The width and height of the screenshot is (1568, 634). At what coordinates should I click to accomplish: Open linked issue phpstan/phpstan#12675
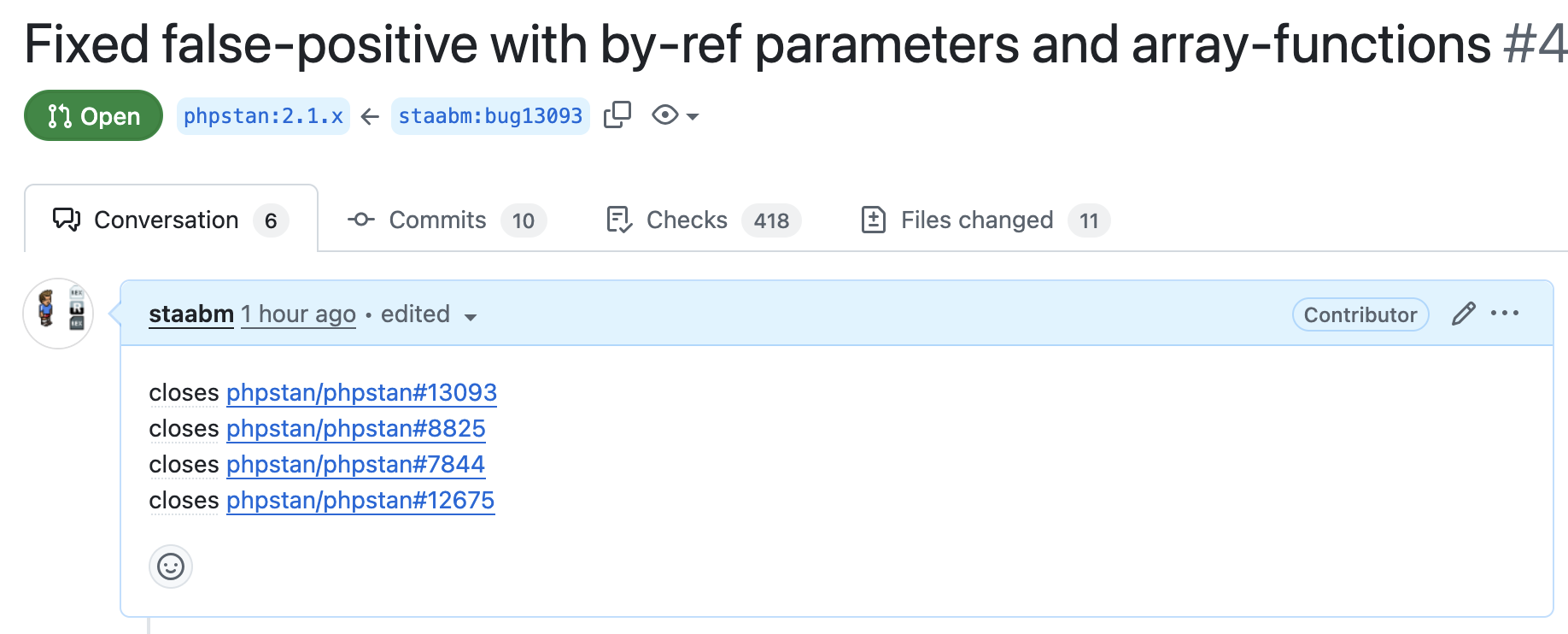tap(360, 500)
